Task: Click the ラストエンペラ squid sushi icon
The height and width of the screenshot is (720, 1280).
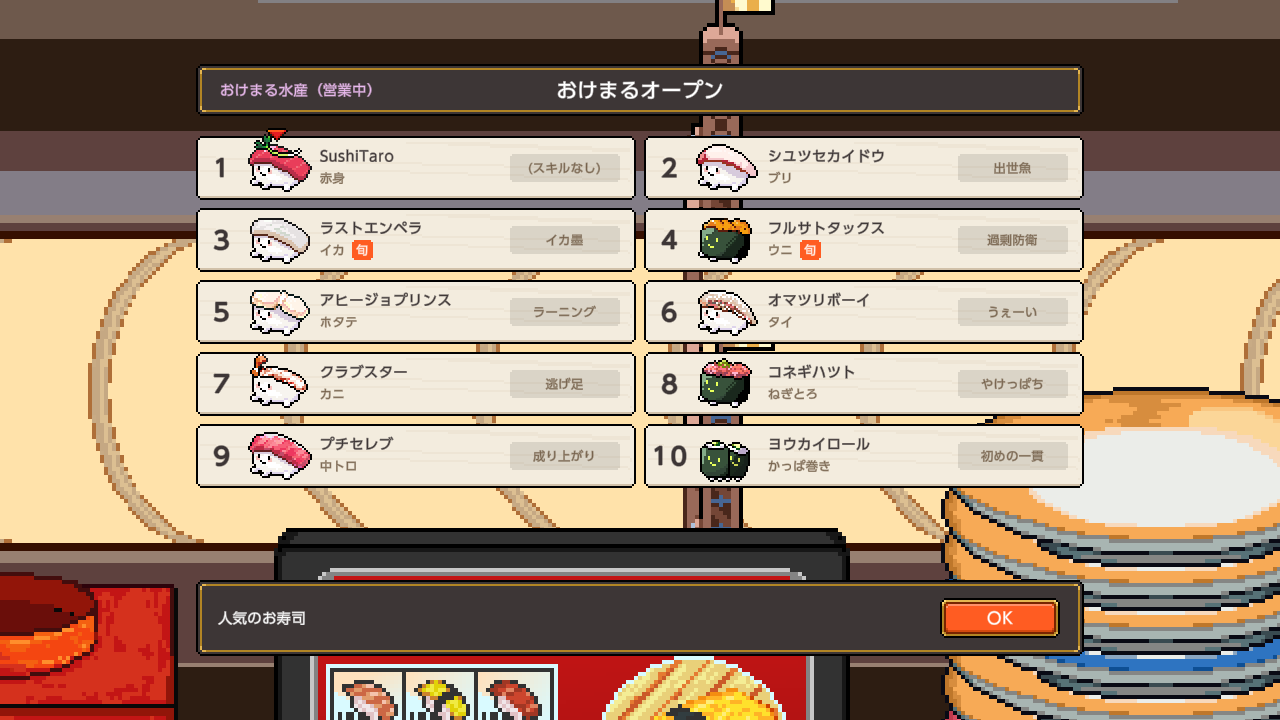Action: pyautogui.click(x=277, y=240)
